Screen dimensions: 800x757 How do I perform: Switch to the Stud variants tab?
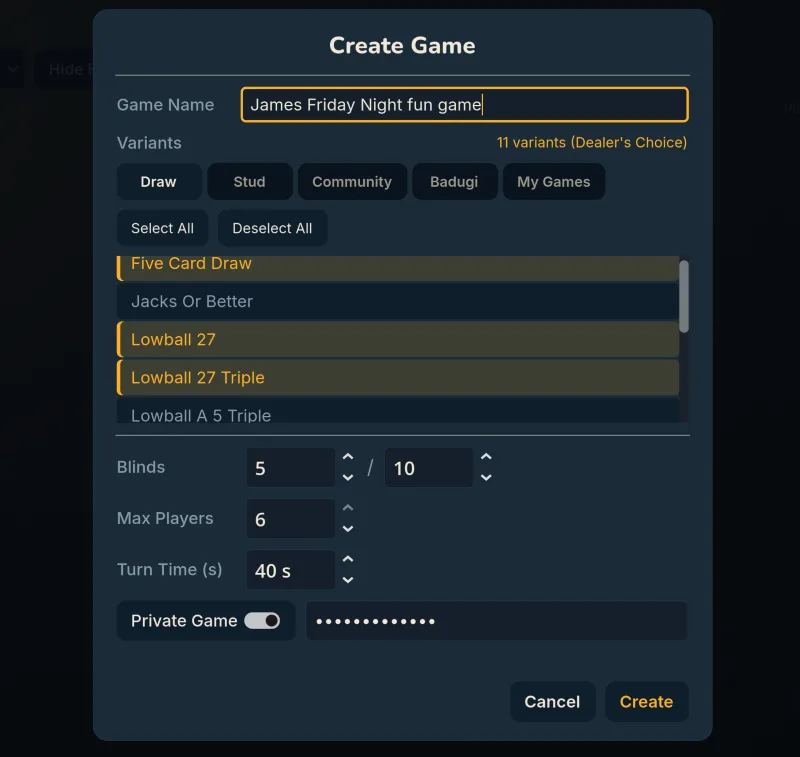[x=249, y=181]
